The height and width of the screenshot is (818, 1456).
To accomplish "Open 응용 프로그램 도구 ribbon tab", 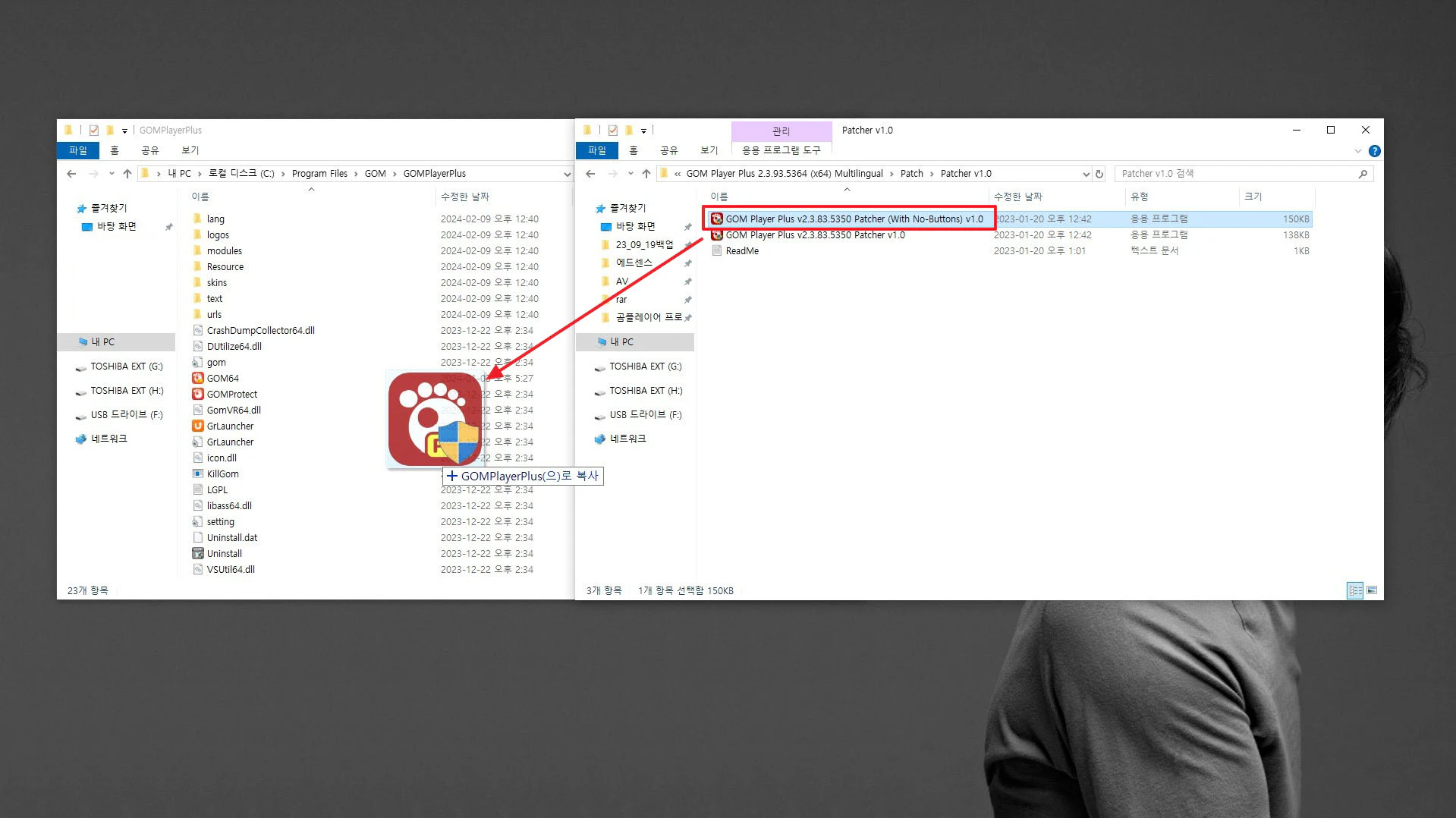I will tap(781, 150).
